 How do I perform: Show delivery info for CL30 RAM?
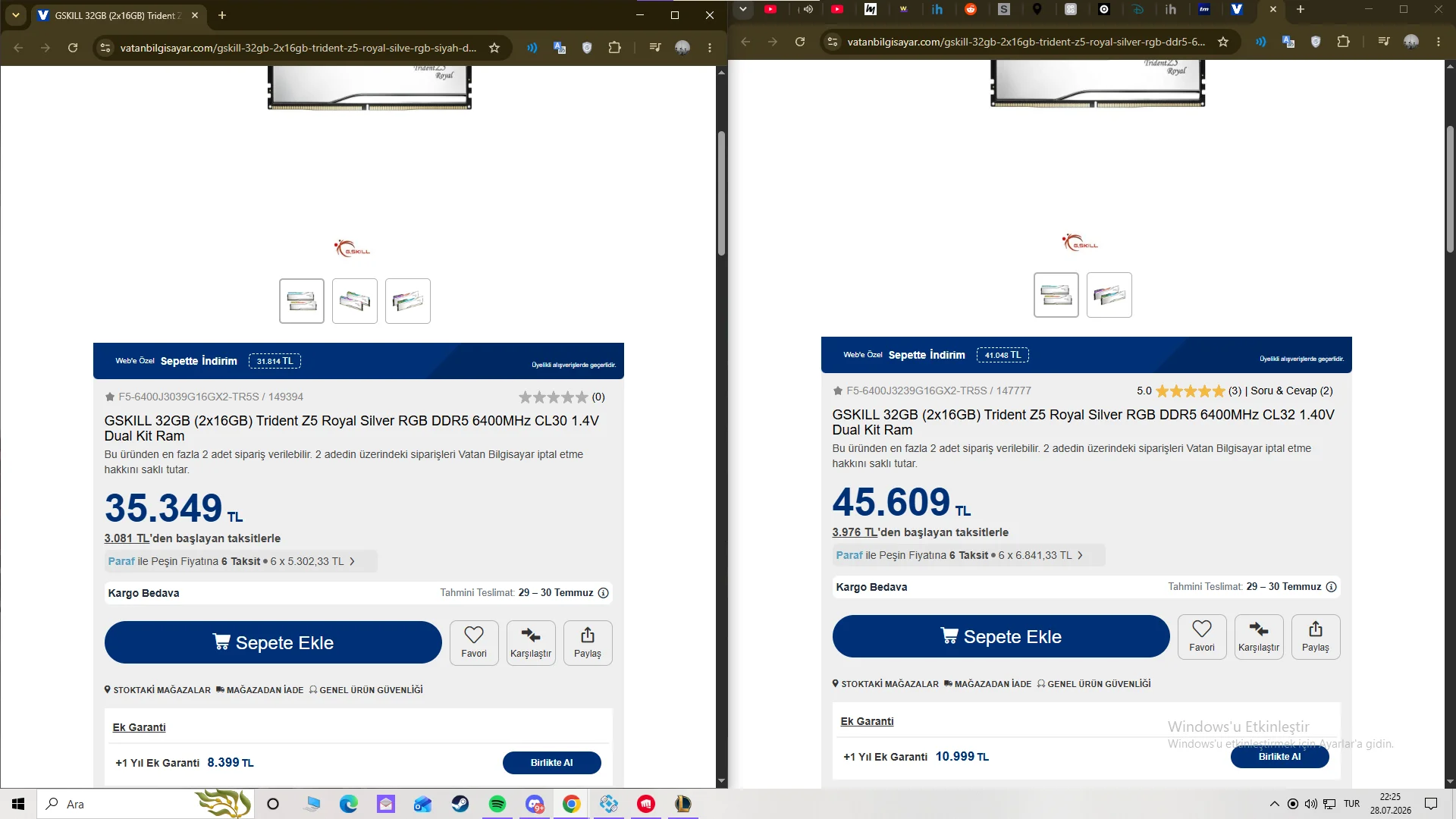[x=604, y=593]
